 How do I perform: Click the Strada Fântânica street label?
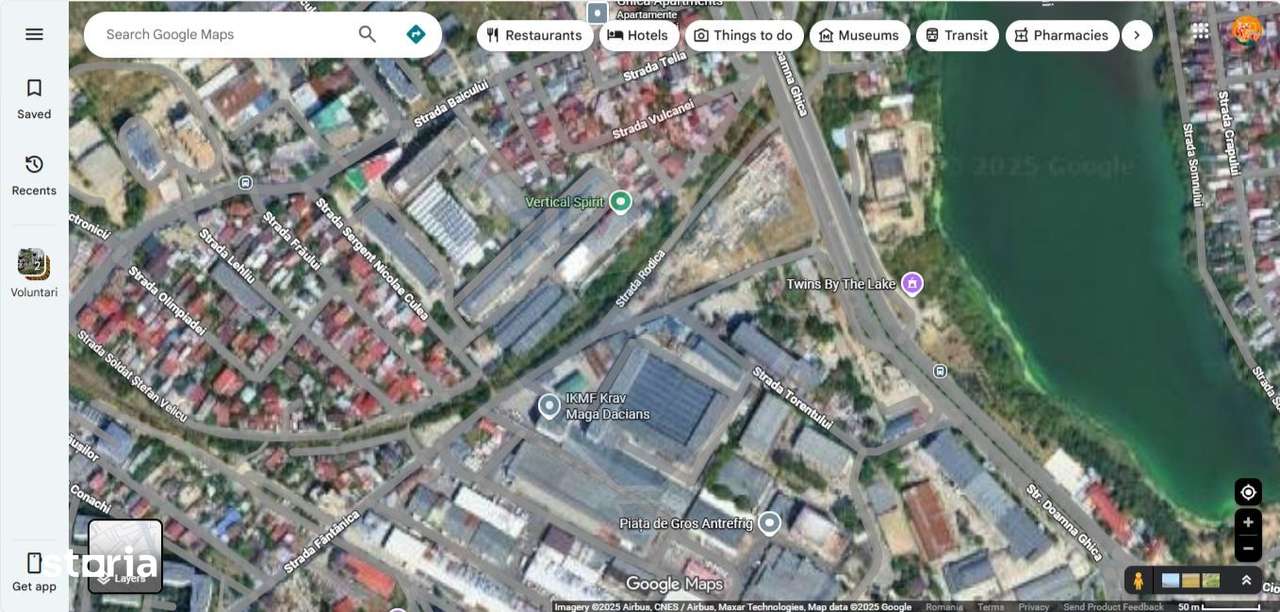[x=321, y=542]
